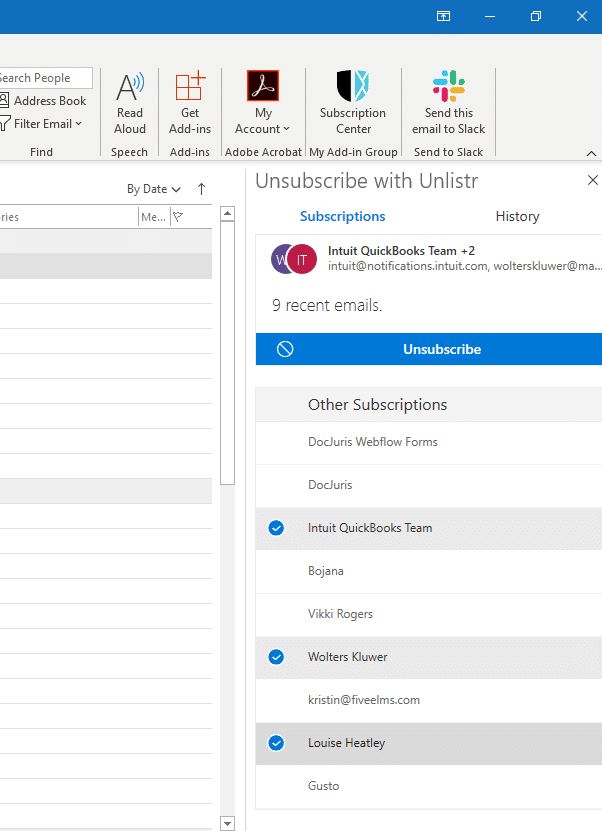This screenshot has height=831, width=602.
Task: Click the message list scroll up arrow
Action: [x=227, y=214]
